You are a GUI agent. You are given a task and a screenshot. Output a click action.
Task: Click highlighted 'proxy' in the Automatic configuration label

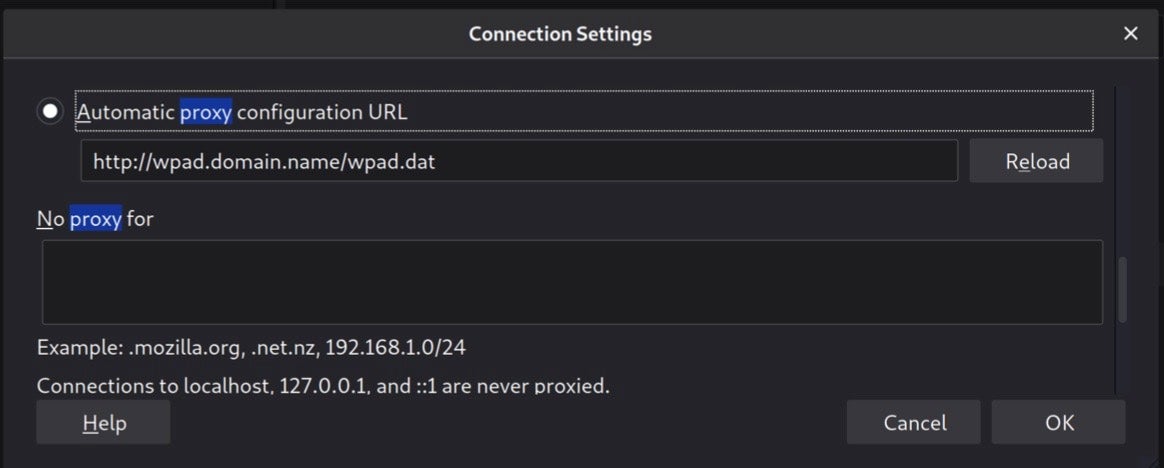(x=205, y=112)
